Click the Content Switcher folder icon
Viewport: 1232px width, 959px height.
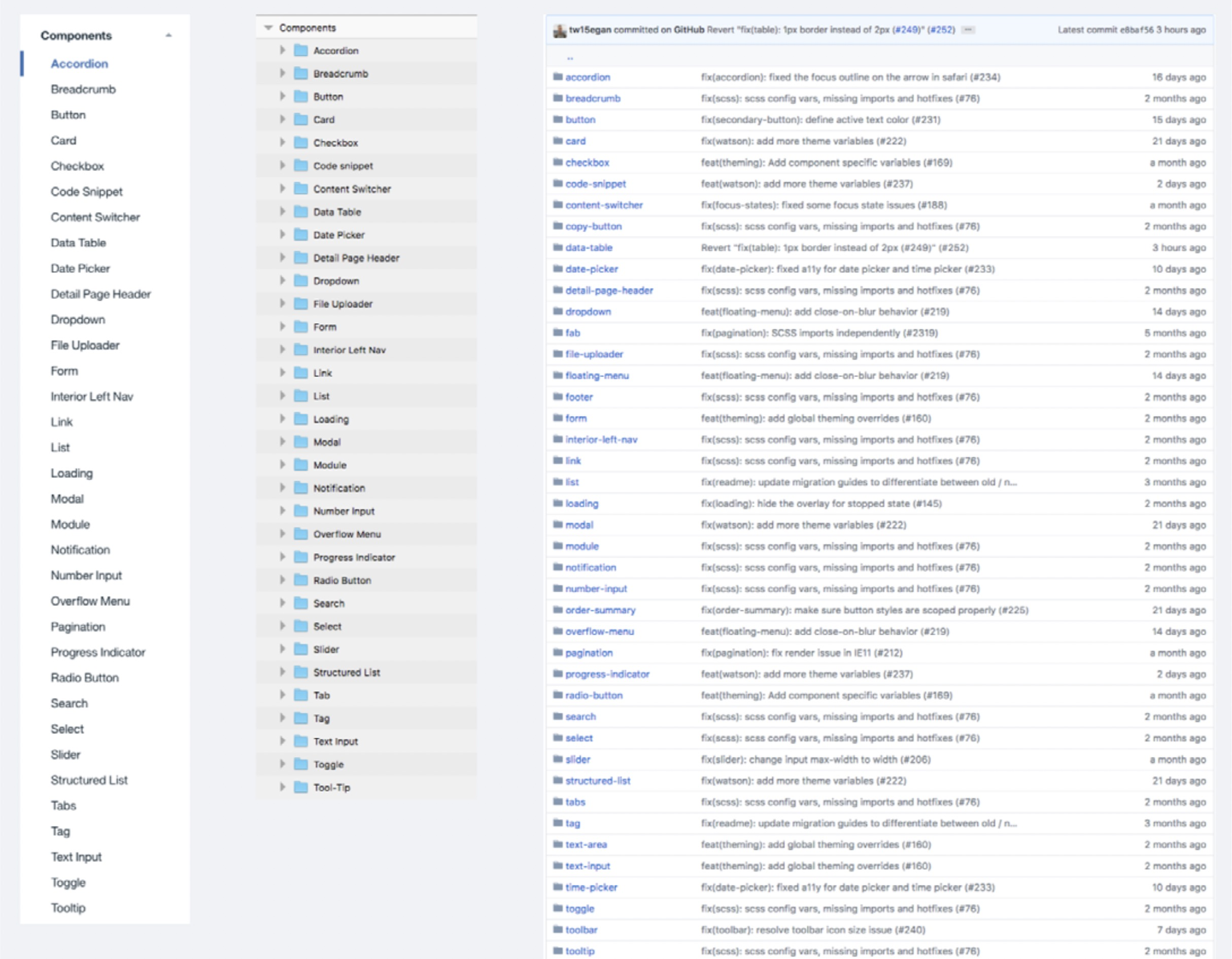[x=301, y=188]
